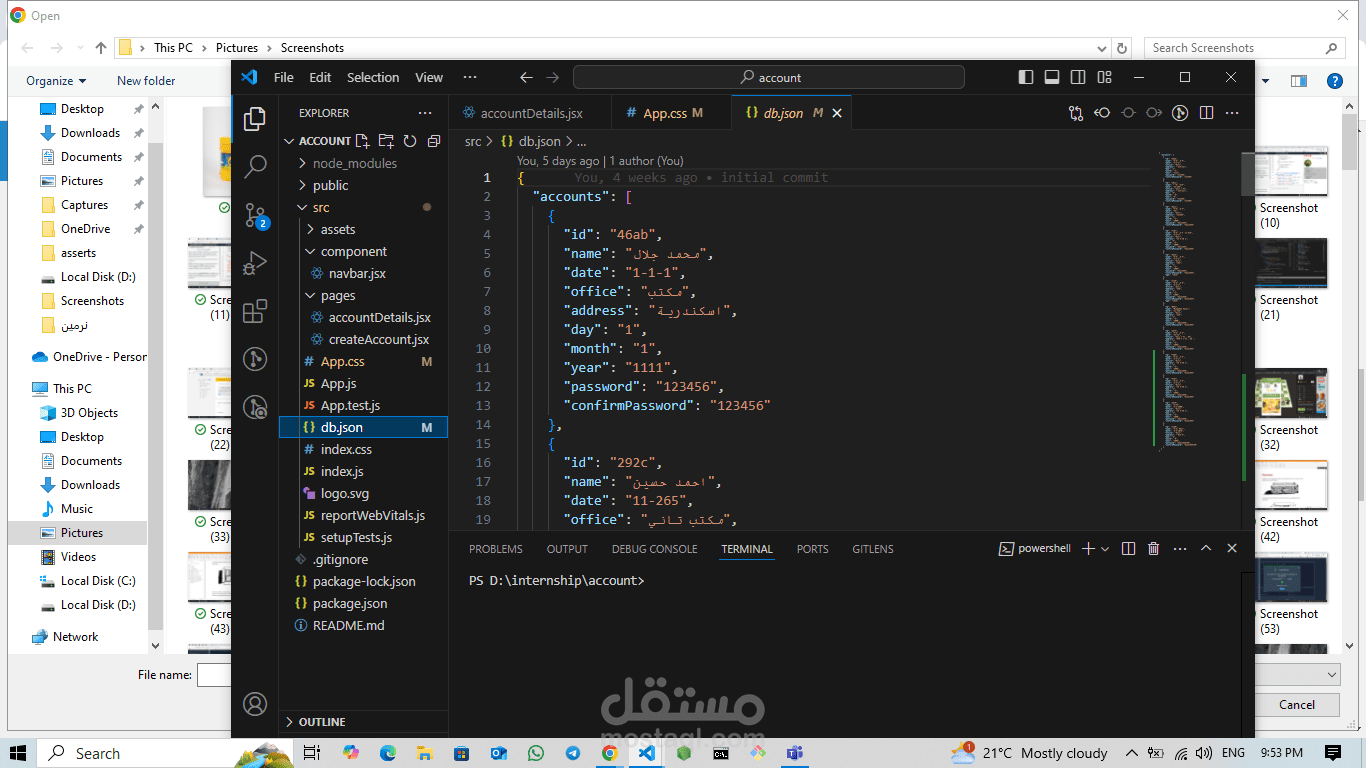The height and width of the screenshot is (768, 1366).
Task: Collapse the pages folder
Action: [337, 295]
